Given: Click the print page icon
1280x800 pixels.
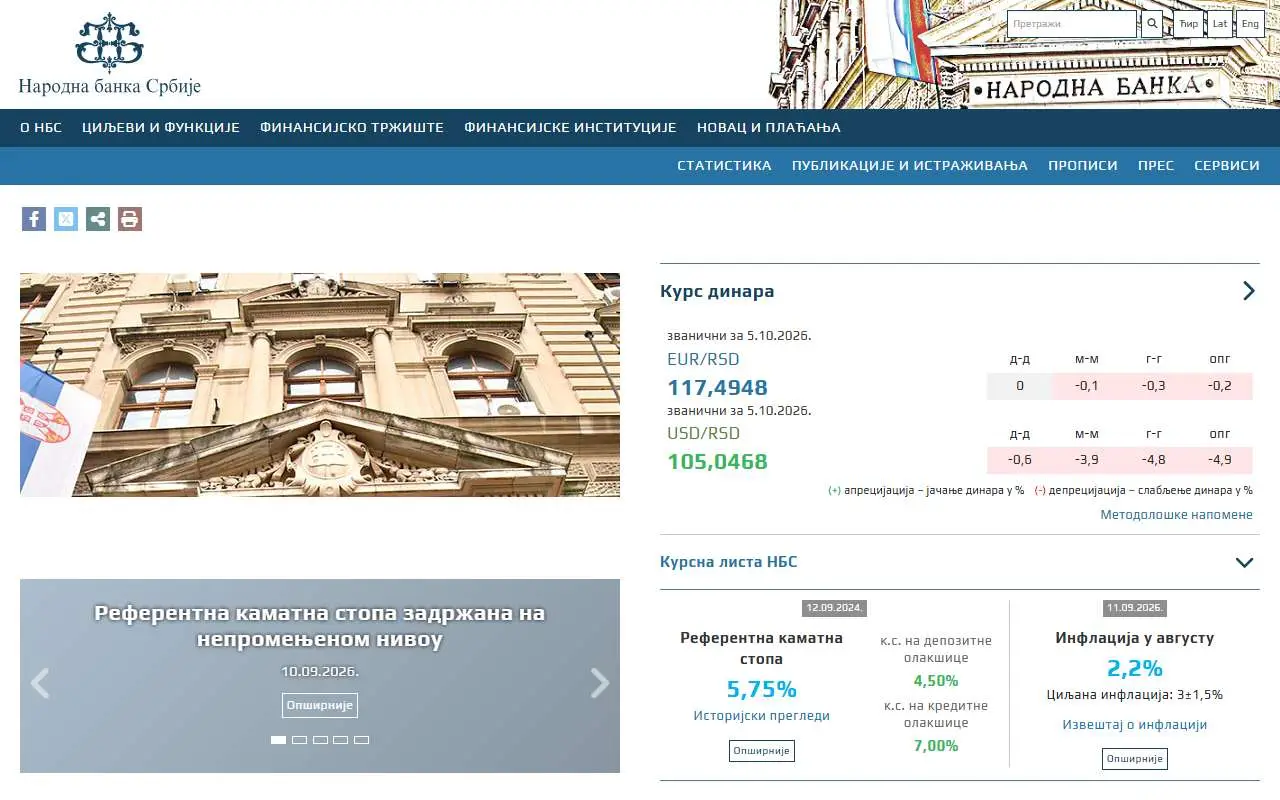Looking at the screenshot, I should tap(130, 219).
